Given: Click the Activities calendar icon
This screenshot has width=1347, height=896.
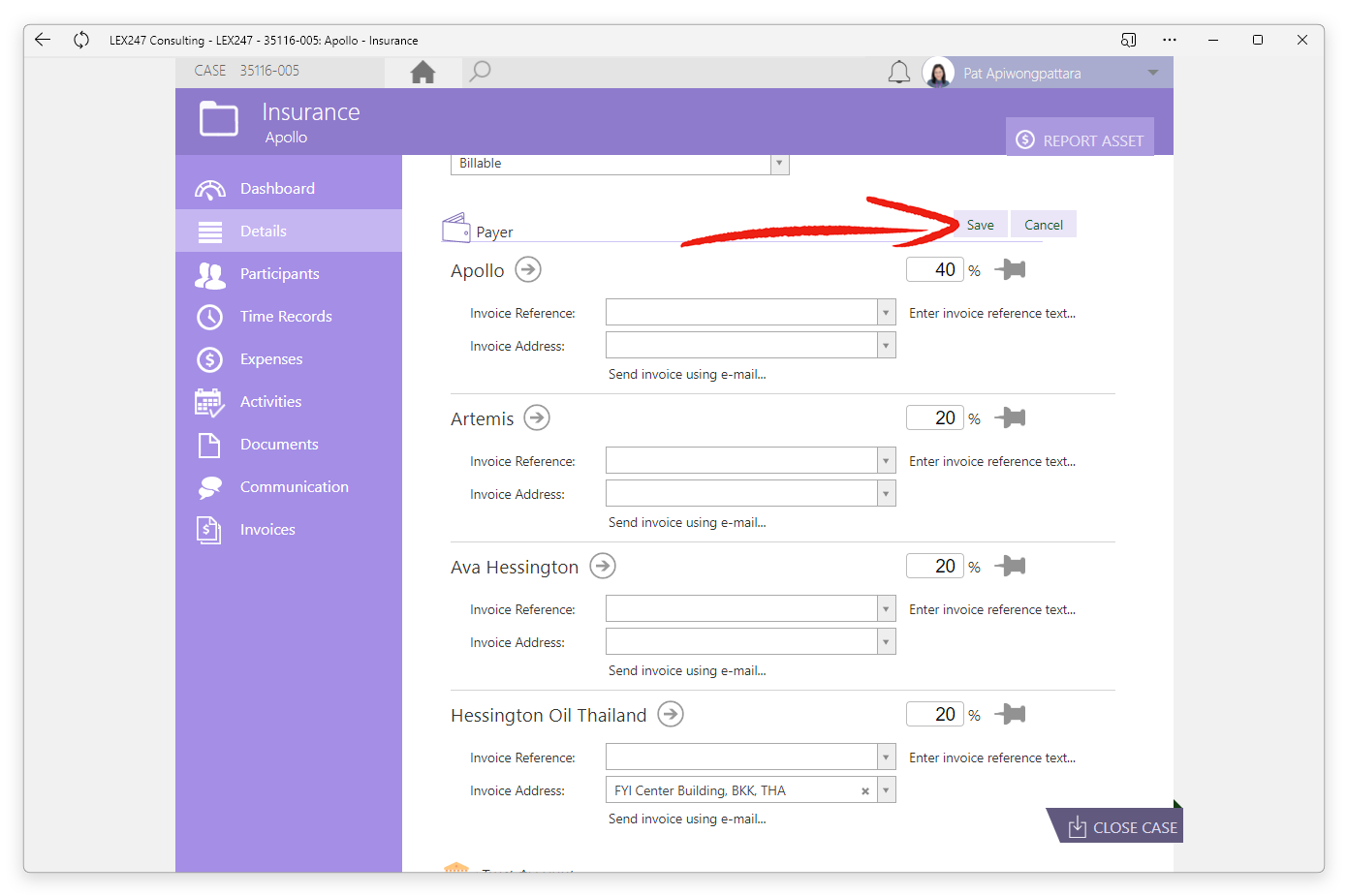Looking at the screenshot, I should (x=209, y=402).
